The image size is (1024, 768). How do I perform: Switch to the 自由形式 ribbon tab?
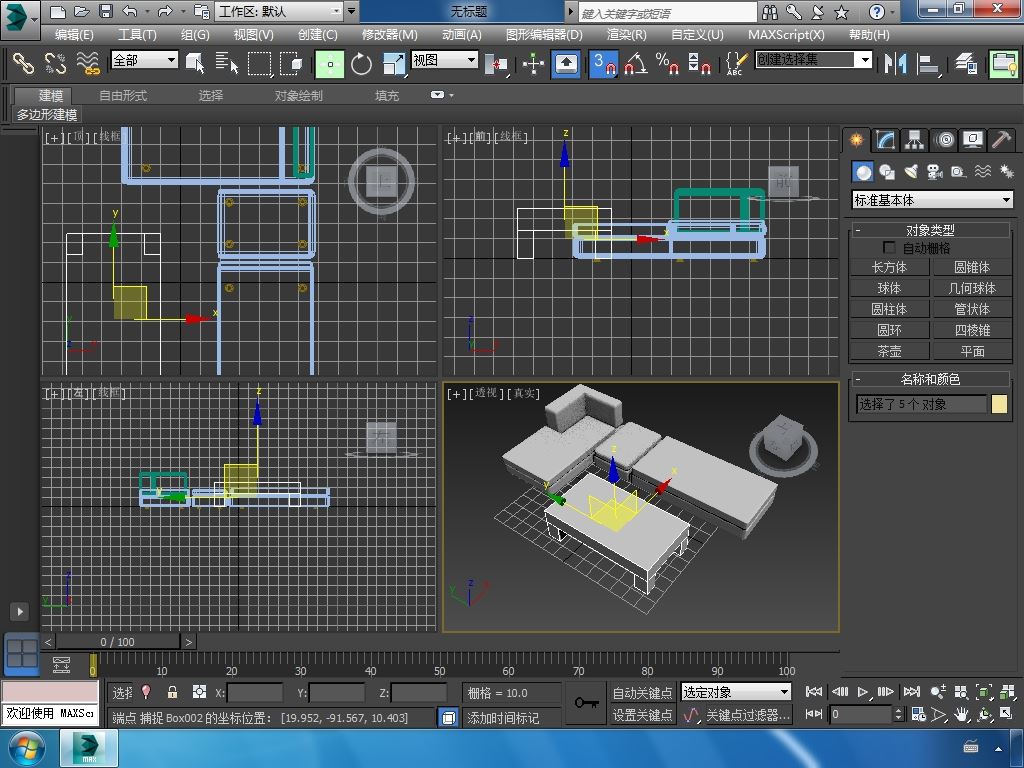[123, 95]
